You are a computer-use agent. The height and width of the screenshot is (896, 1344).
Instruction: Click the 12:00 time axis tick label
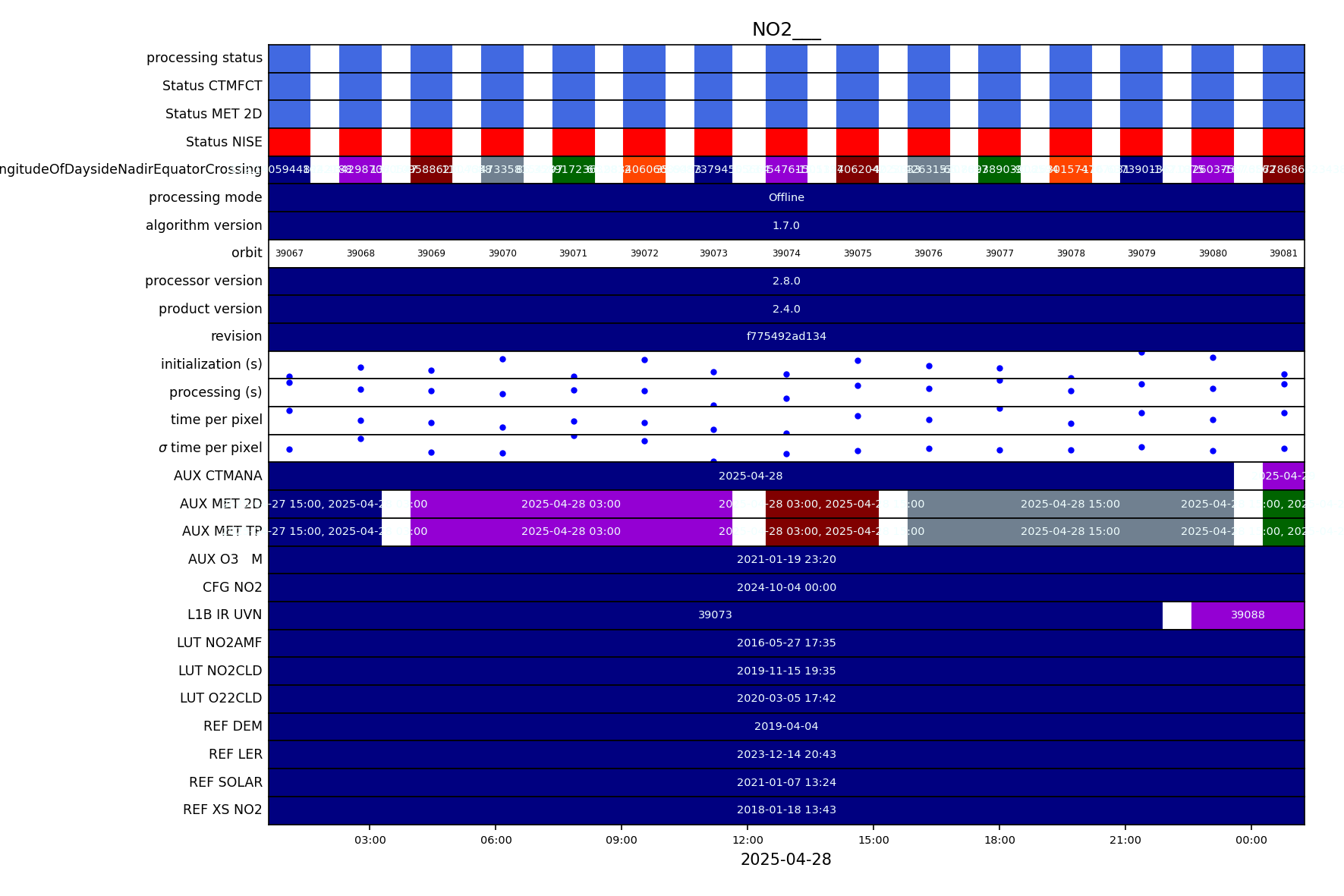pos(748,840)
